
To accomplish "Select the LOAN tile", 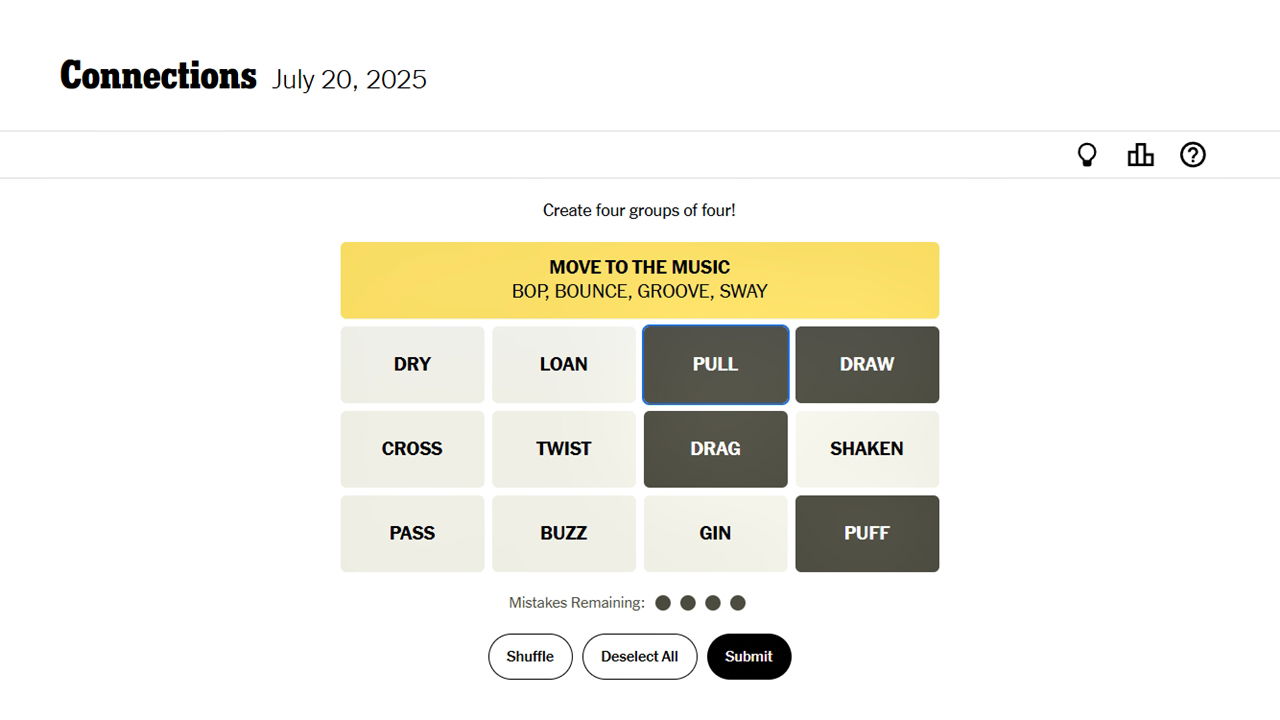I will coord(564,364).
